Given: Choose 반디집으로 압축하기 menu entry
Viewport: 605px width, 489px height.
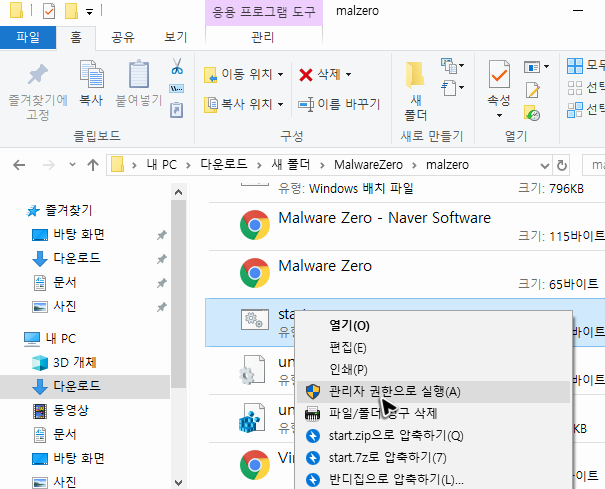Looking at the screenshot, I should coord(433,480).
